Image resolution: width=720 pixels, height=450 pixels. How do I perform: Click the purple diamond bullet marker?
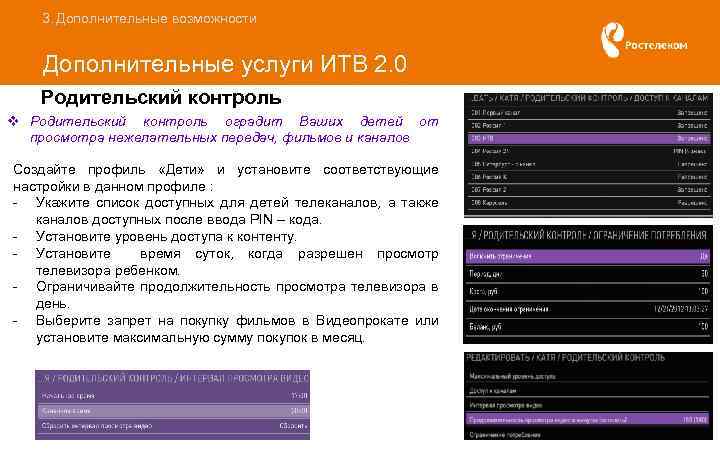click(x=13, y=121)
